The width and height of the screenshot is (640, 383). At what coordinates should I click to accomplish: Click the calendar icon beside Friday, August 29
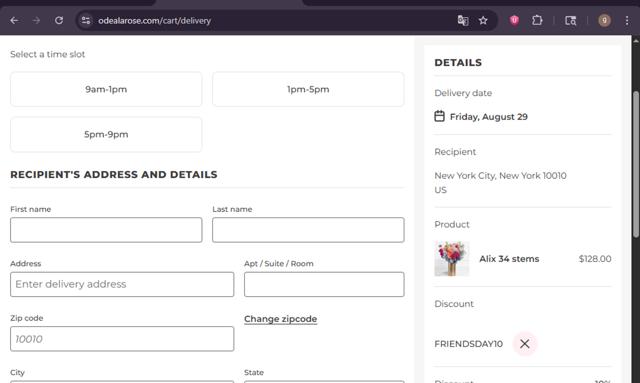click(439, 116)
